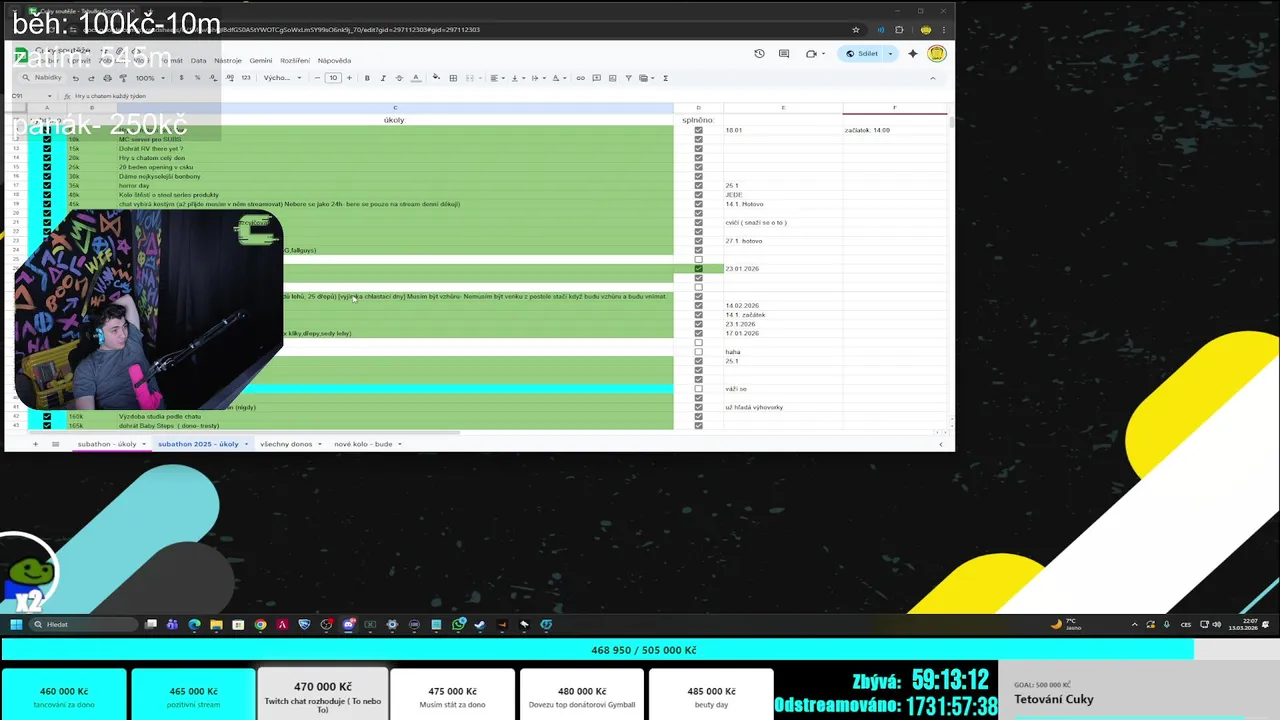Open the Nápověda menu

click(334, 61)
